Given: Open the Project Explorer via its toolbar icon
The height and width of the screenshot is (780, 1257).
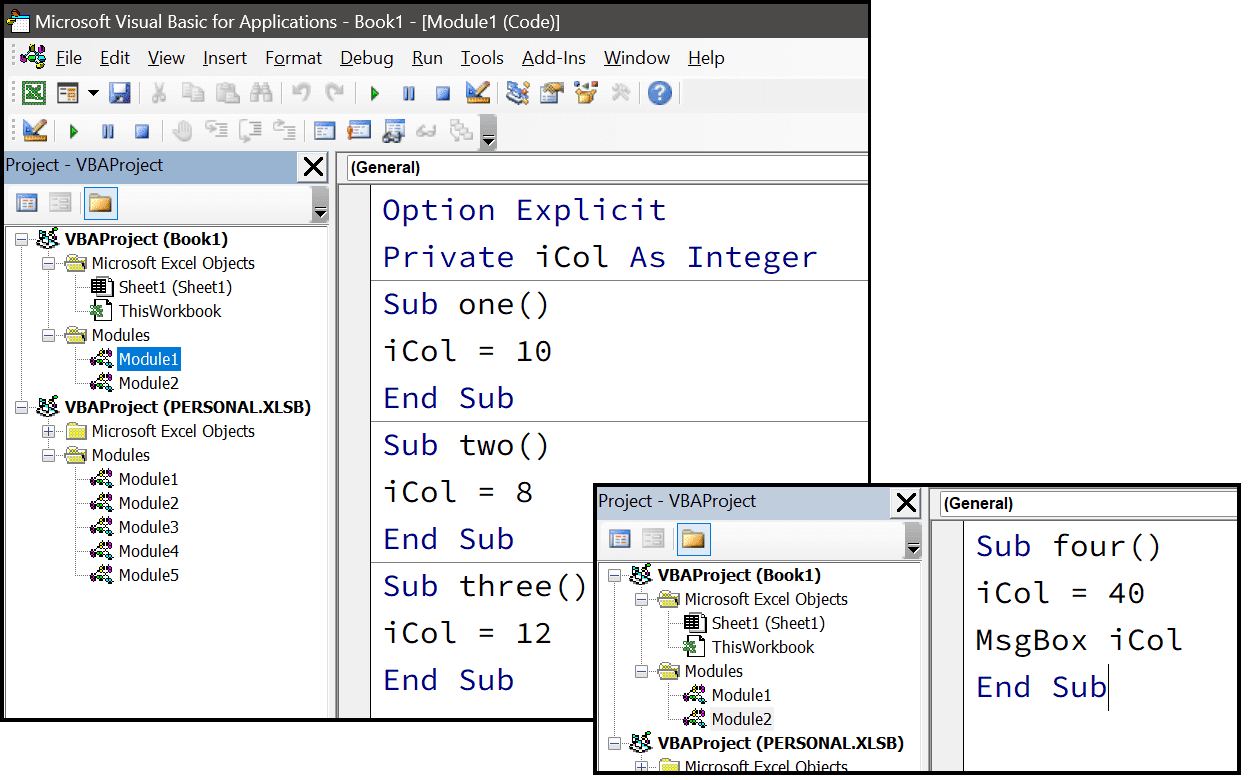Looking at the screenshot, I should pos(517,92).
